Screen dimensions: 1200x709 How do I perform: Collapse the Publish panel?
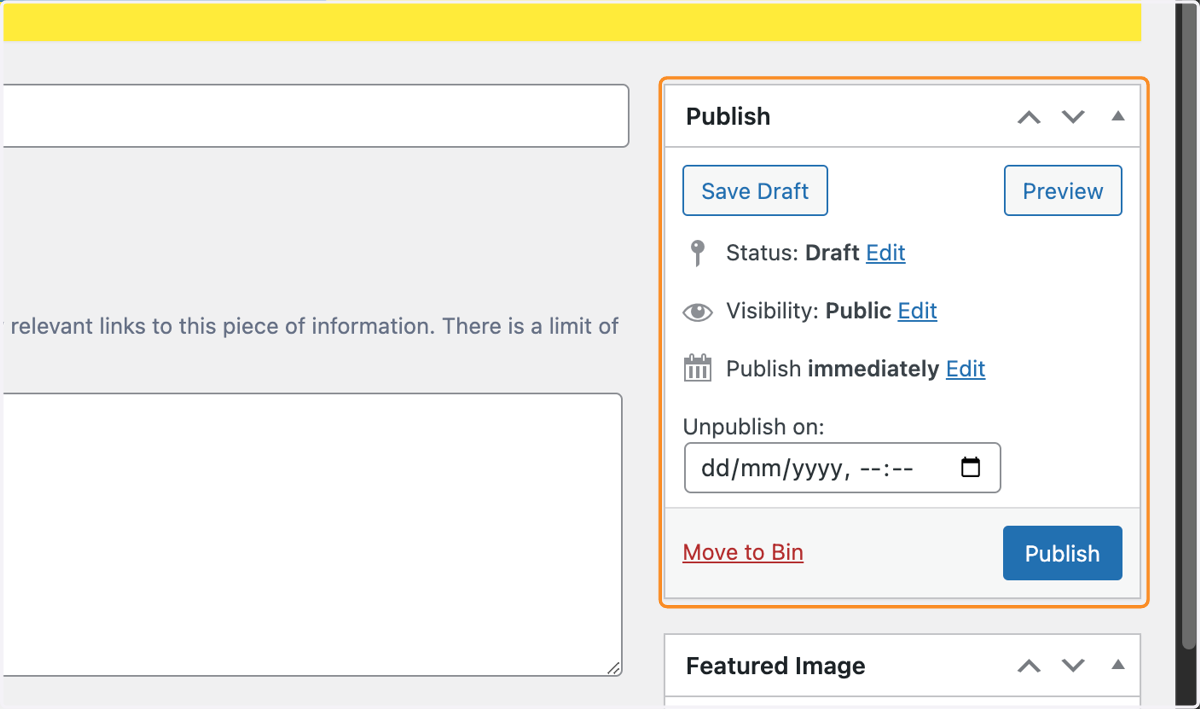1118,116
